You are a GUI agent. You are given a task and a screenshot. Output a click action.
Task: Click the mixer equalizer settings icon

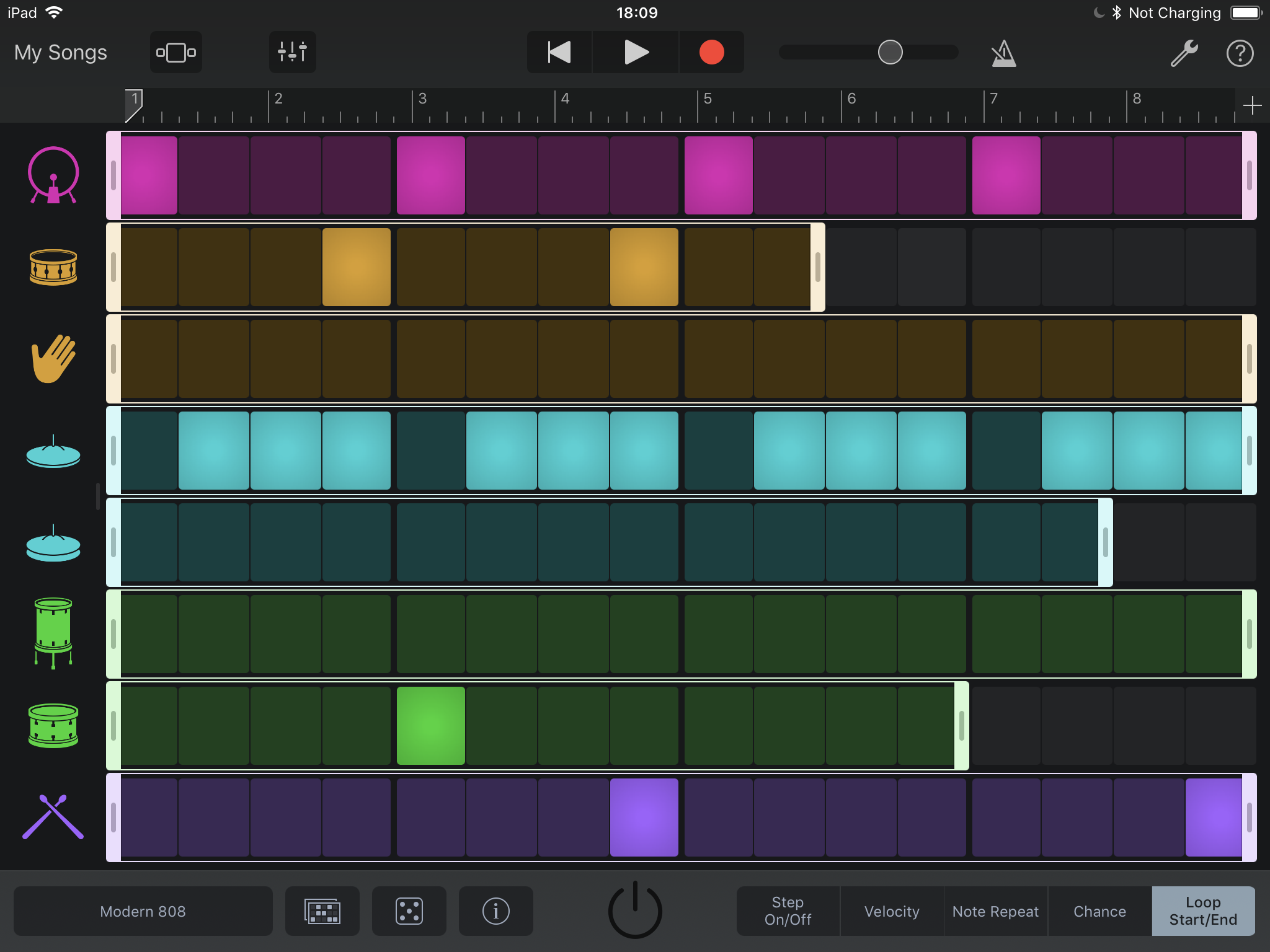click(x=292, y=51)
